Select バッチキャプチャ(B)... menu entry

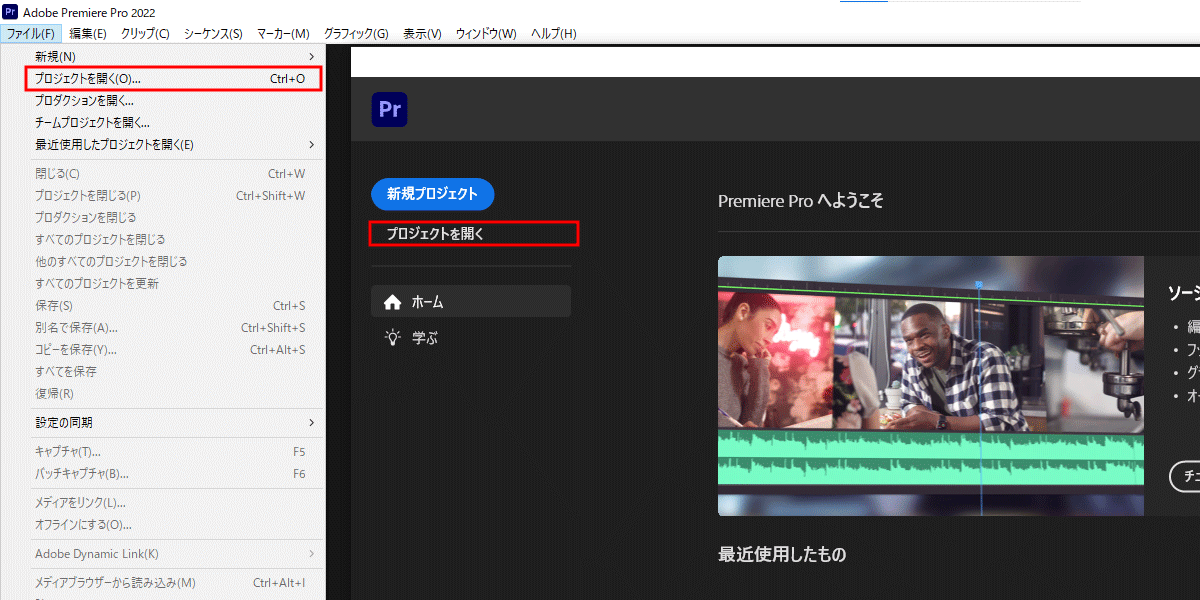coord(174,473)
